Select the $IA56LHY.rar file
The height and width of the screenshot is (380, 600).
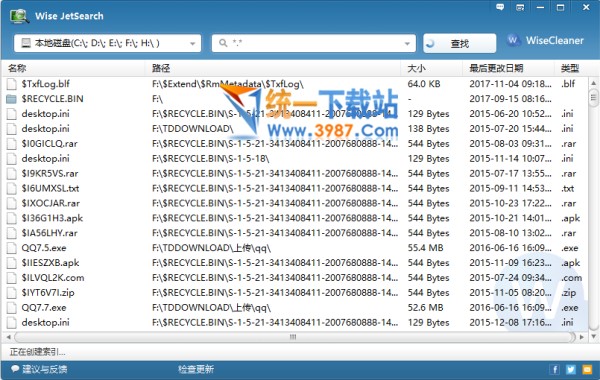[x=49, y=233]
